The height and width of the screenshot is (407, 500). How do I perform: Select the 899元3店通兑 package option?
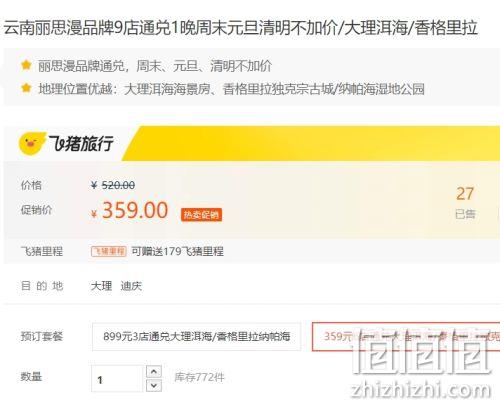[196, 336]
